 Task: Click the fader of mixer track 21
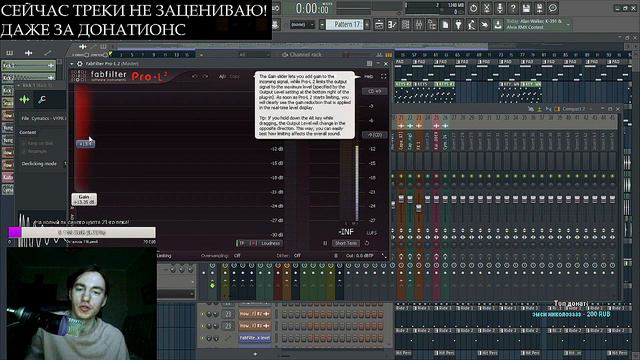tap(401, 199)
